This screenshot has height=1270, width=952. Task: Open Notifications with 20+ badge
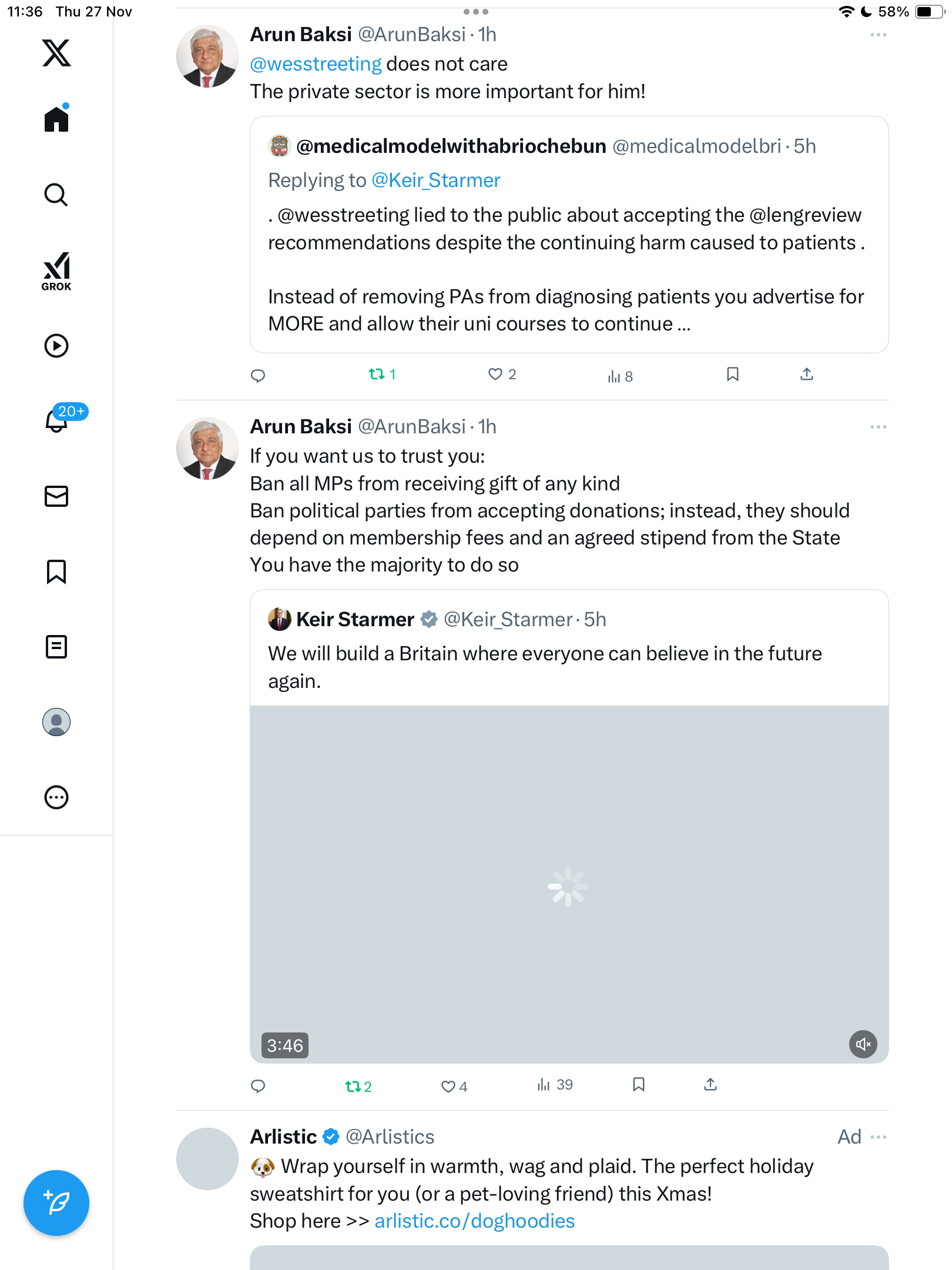[56, 420]
